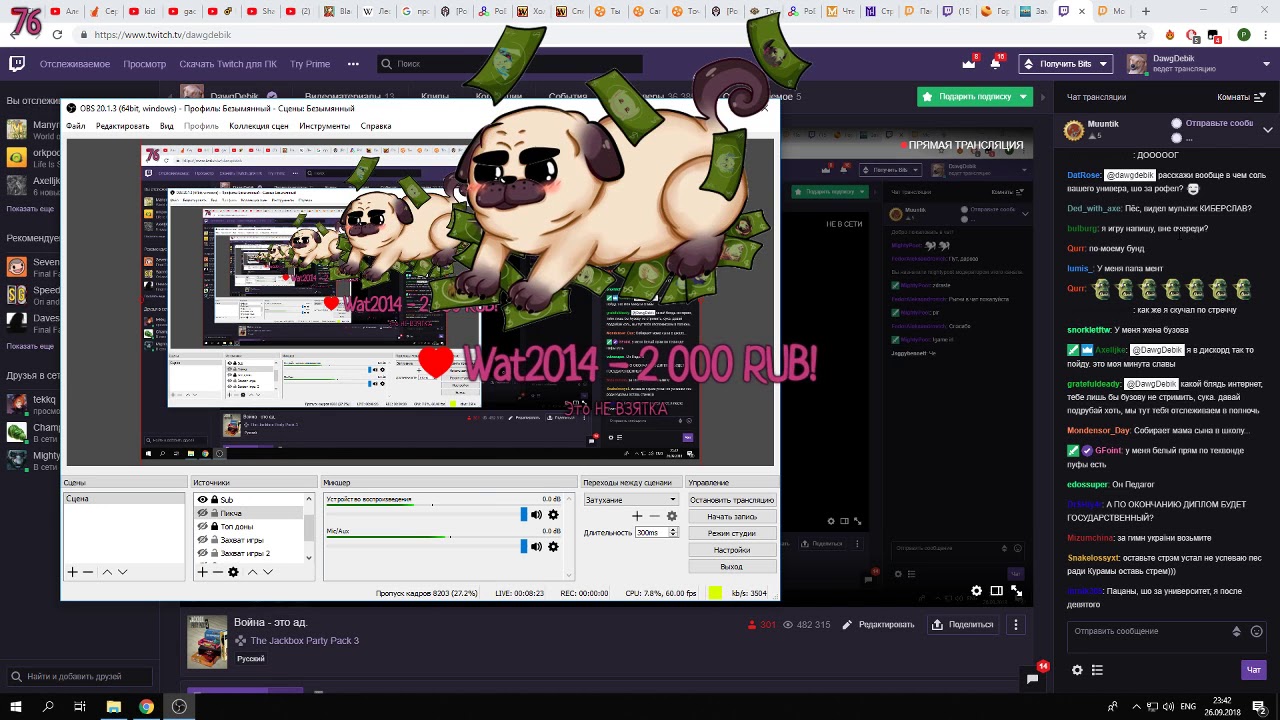The height and width of the screenshot is (720, 1280).
Task: Toggle the lock on Топ доны source
Action: coord(214,526)
